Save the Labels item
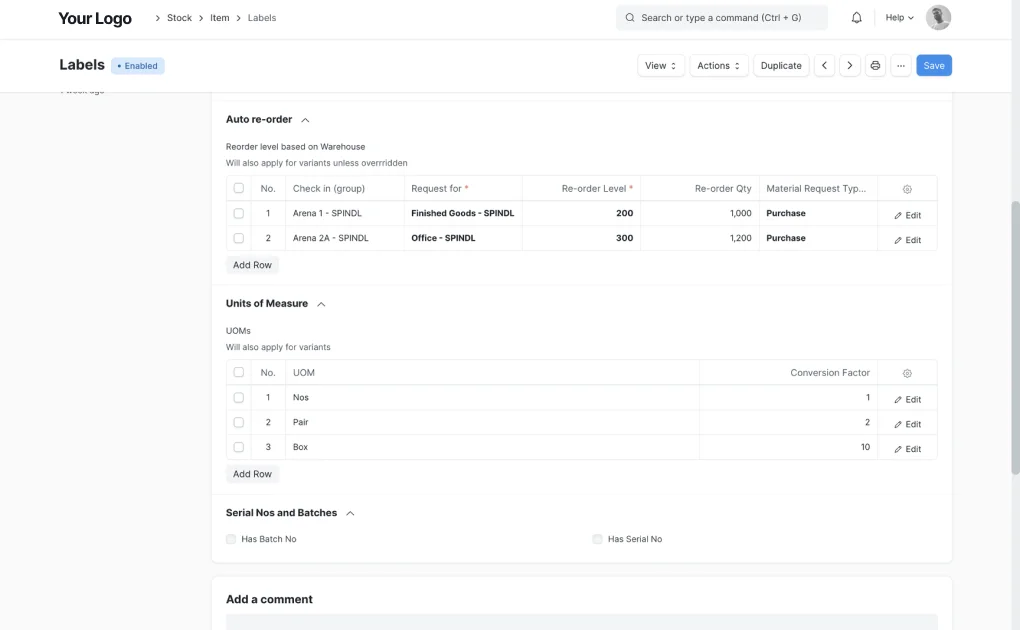The height and width of the screenshot is (630, 1020). click(x=932, y=64)
